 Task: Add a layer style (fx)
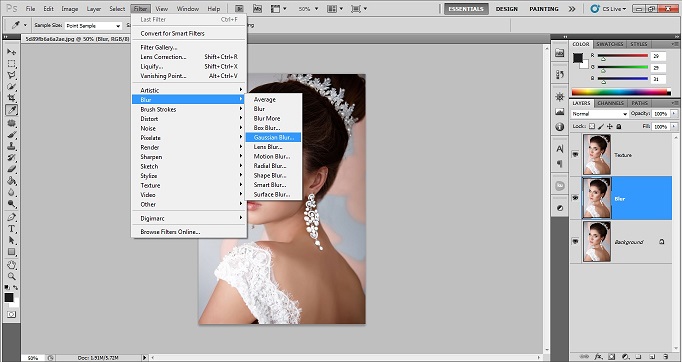(598, 357)
